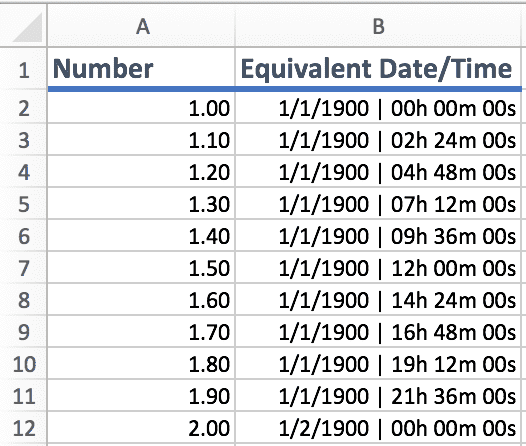Click the 'Number' header cell
The height and width of the screenshot is (446, 526).
tap(141, 69)
